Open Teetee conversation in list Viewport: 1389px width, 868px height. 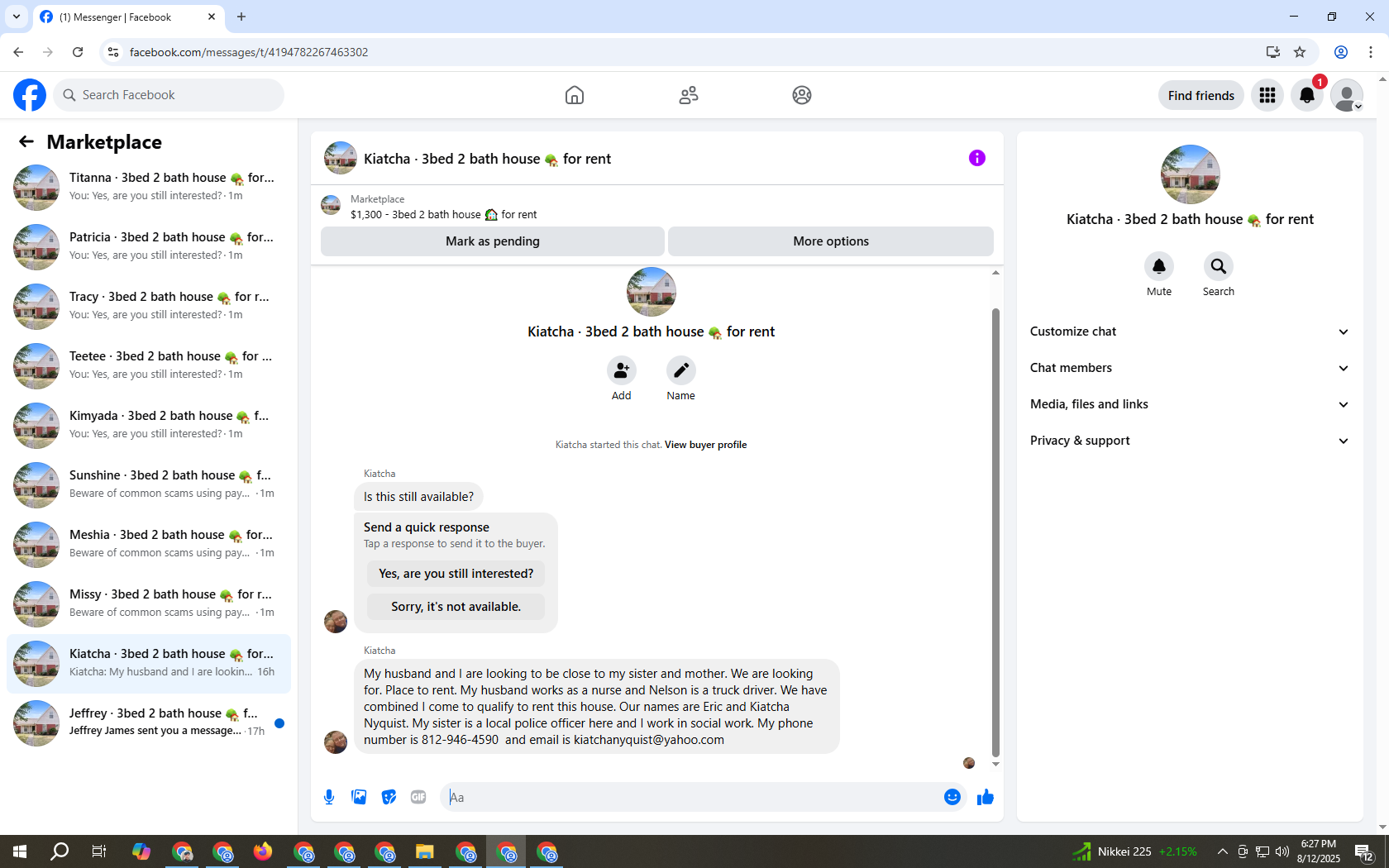click(149, 366)
